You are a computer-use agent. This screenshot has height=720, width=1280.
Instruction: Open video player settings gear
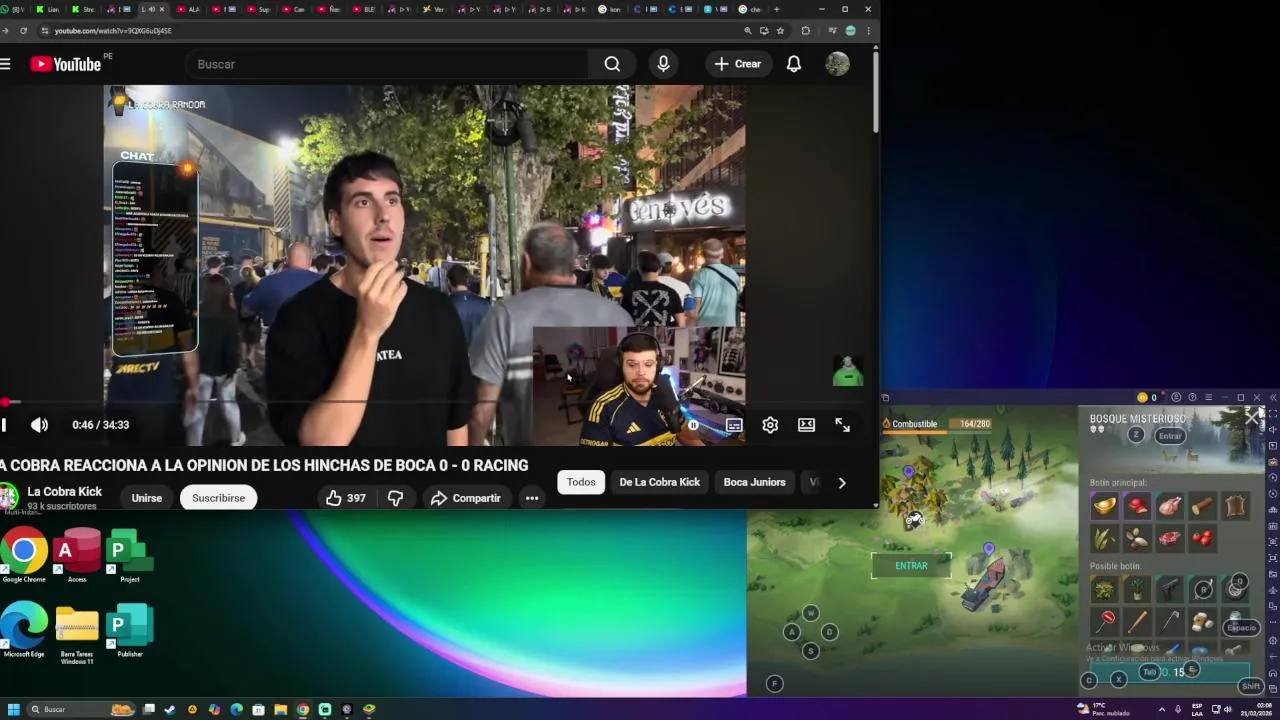(x=770, y=425)
